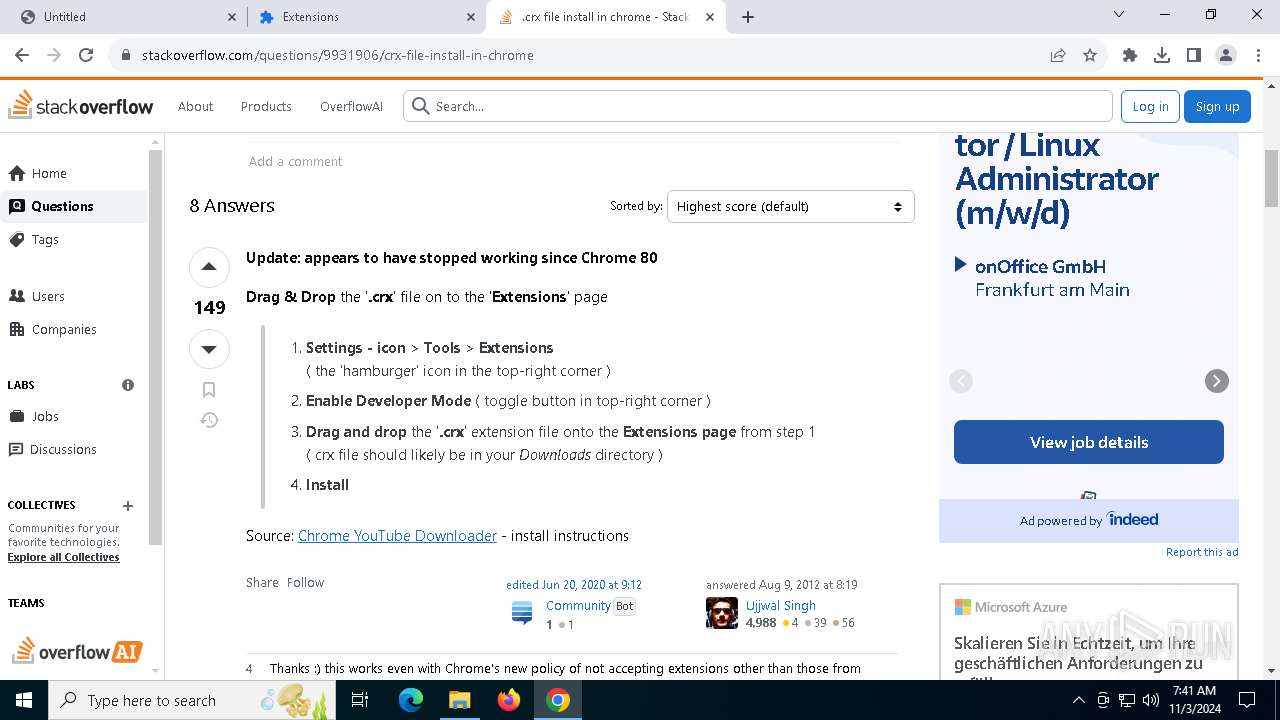The width and height of the screenshot is (1280, 720).
Task: Click the browser address bar URL
Action: point(338,55)
